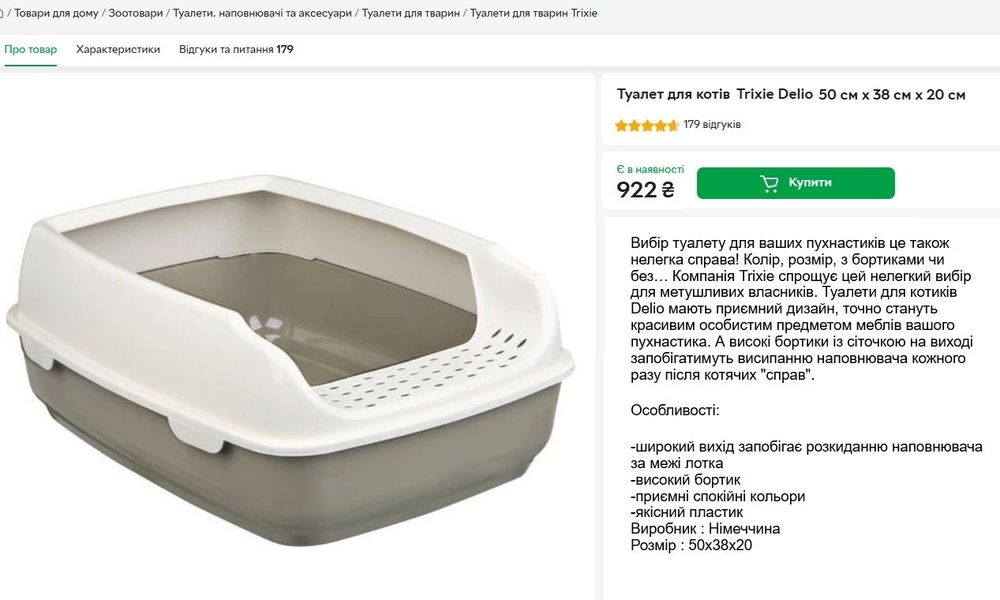Screen dimensions: 1000x600
Task: Click the 922 ₴ price
Action: tap(645, 189)
